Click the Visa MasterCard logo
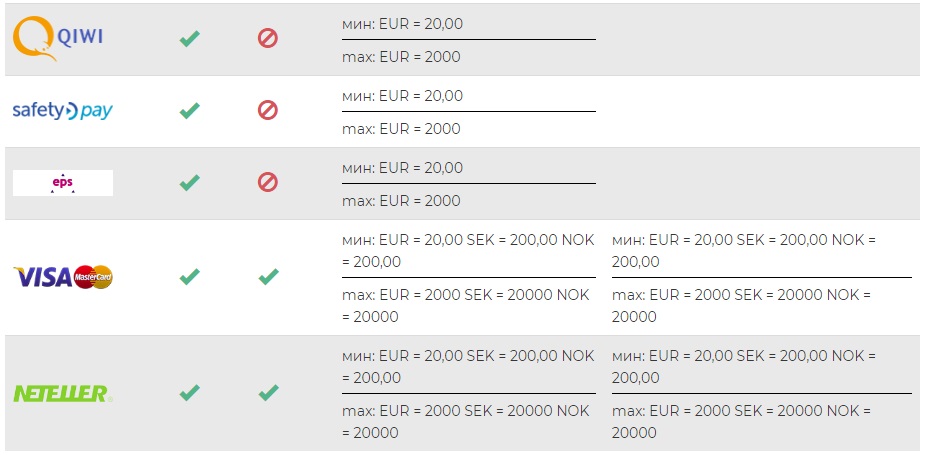Viewport: 931px width, 455px height. point(63,277)
